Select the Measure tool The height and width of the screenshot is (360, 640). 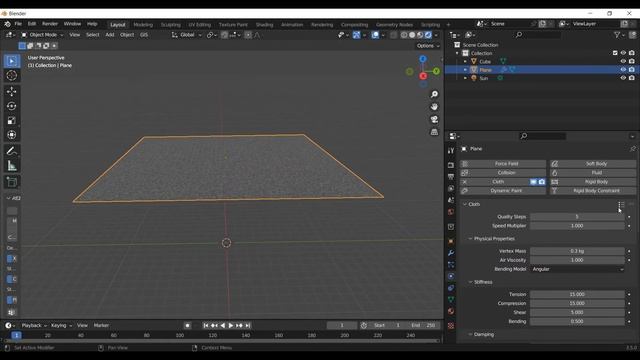[12, 166]
